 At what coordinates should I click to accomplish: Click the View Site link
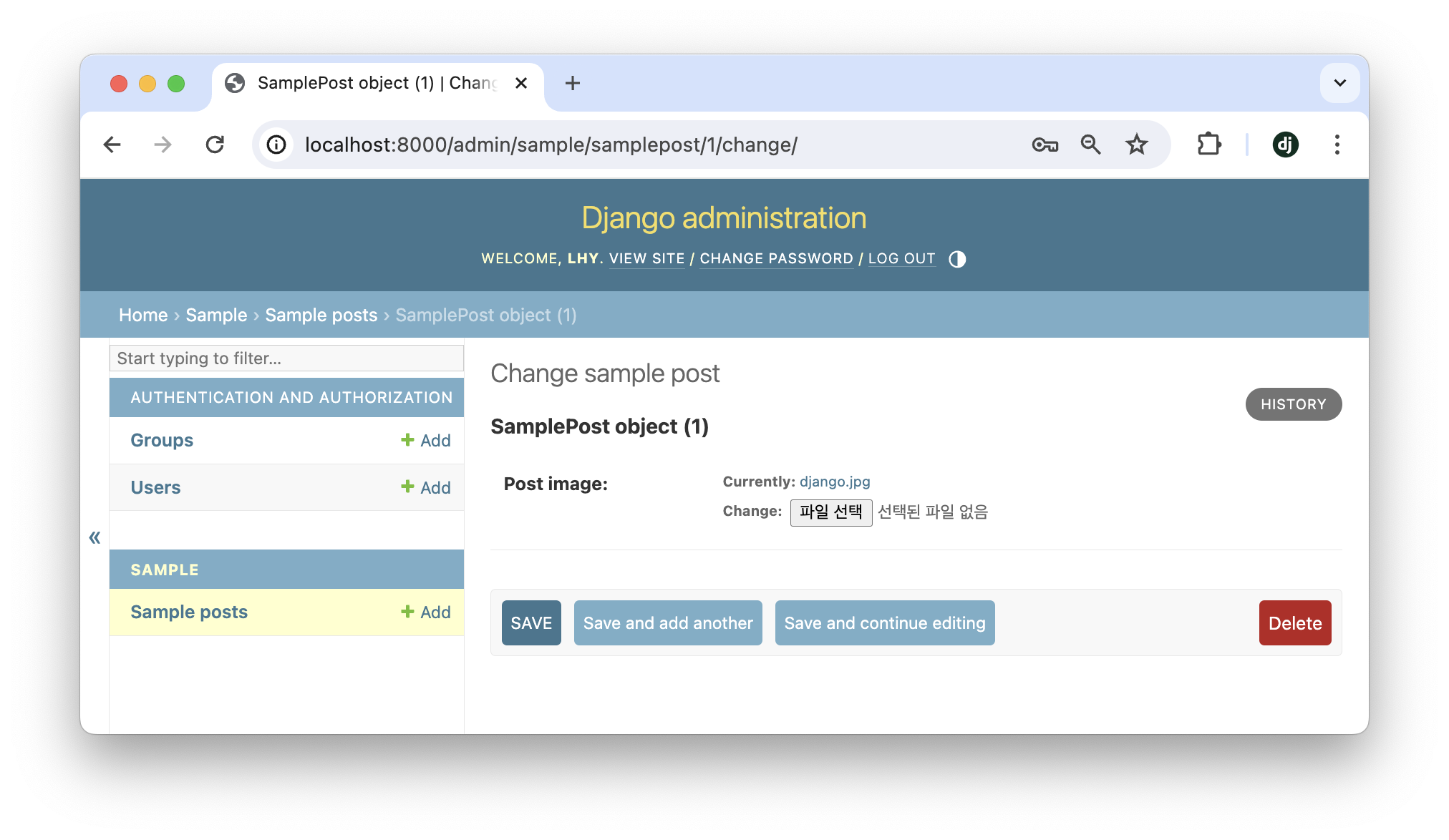647,259
